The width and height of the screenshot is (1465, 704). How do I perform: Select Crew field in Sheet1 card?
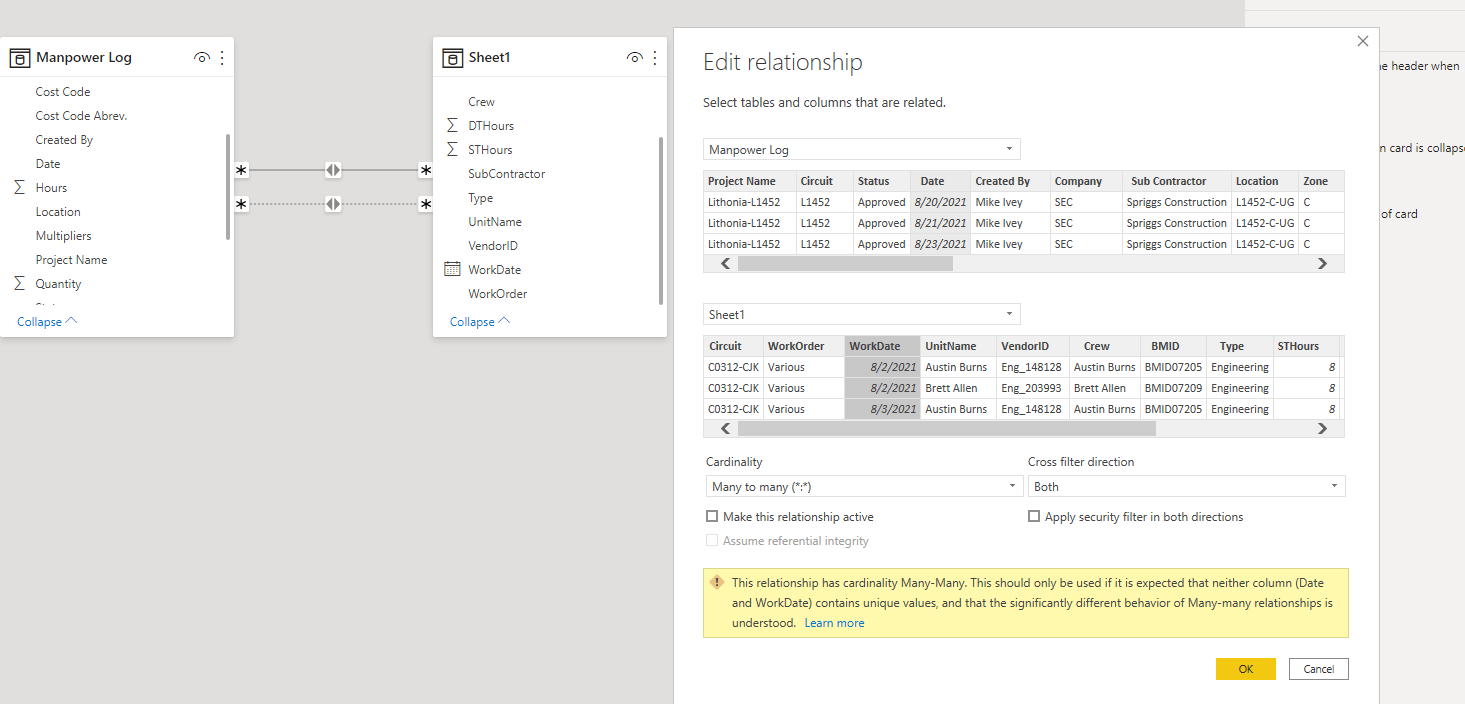[x=481, y=102]
